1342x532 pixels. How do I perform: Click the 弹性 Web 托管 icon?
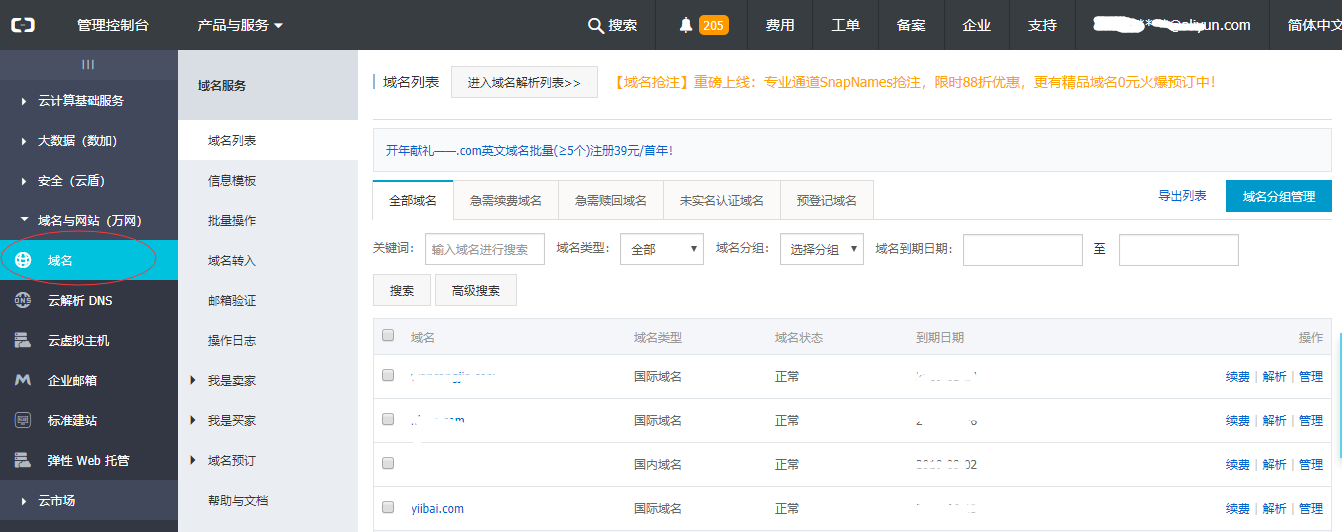click(x=23, y=460)
